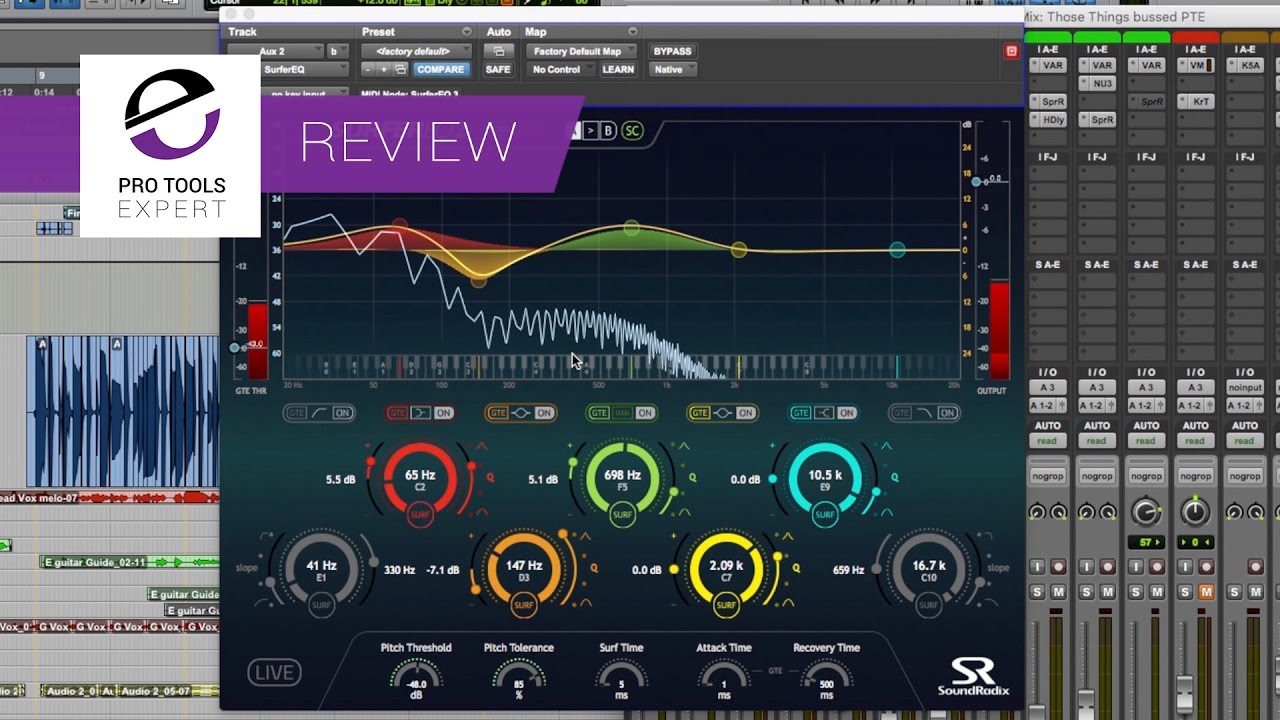Image resolution: width=1280 pixels, height=720 pixels.
Task: Click the VM insert slot in the mixer
Action: point(1196,66)
